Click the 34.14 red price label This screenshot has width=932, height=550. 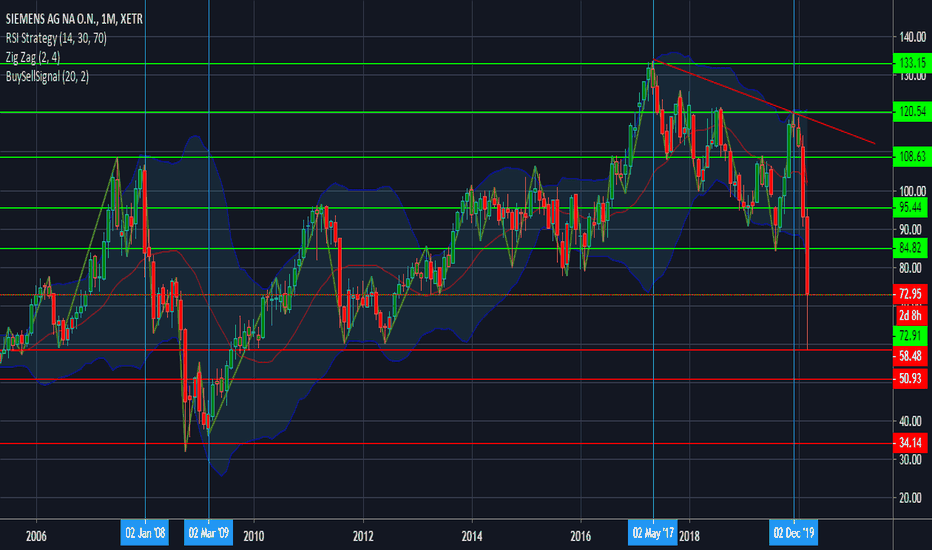click(910, 442)
